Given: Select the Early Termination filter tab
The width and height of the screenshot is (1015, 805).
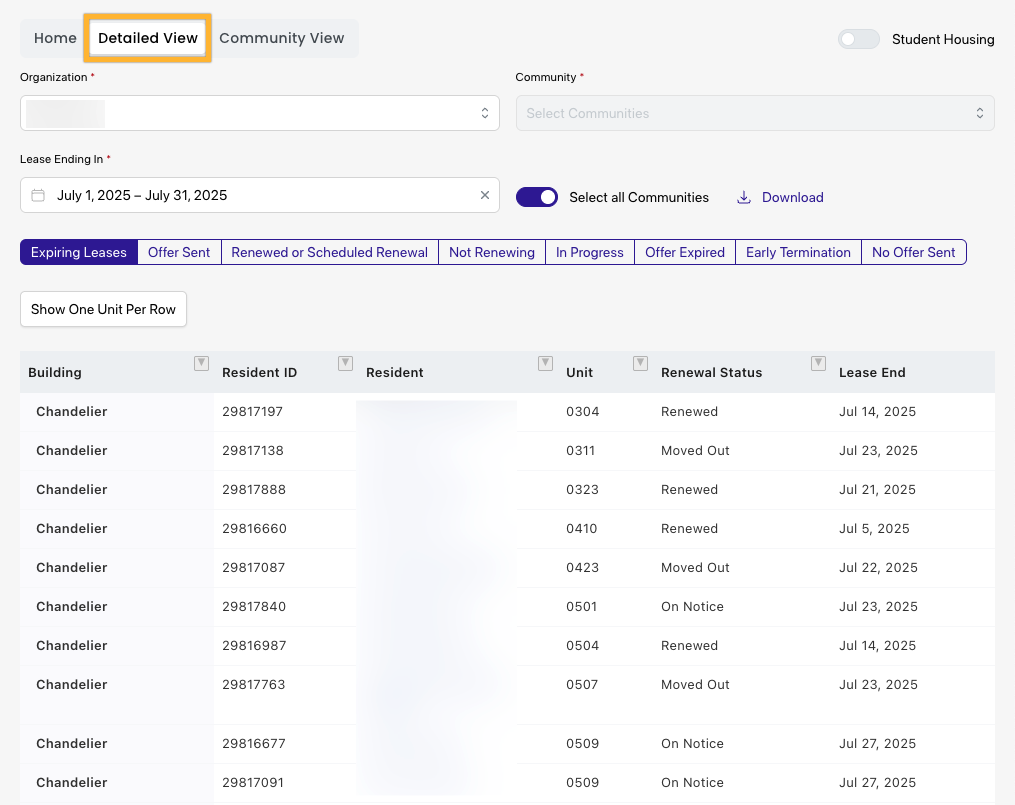Looking at the screenshot, I should (x=798, y=252).
